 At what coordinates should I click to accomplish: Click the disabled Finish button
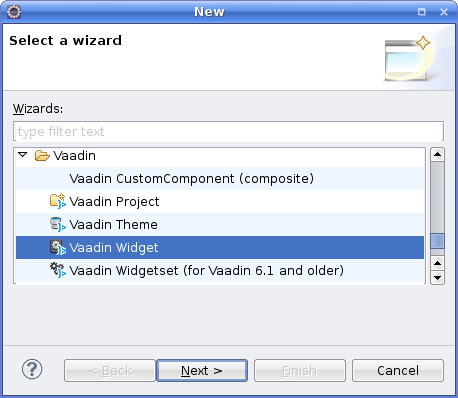coord(300,370)
